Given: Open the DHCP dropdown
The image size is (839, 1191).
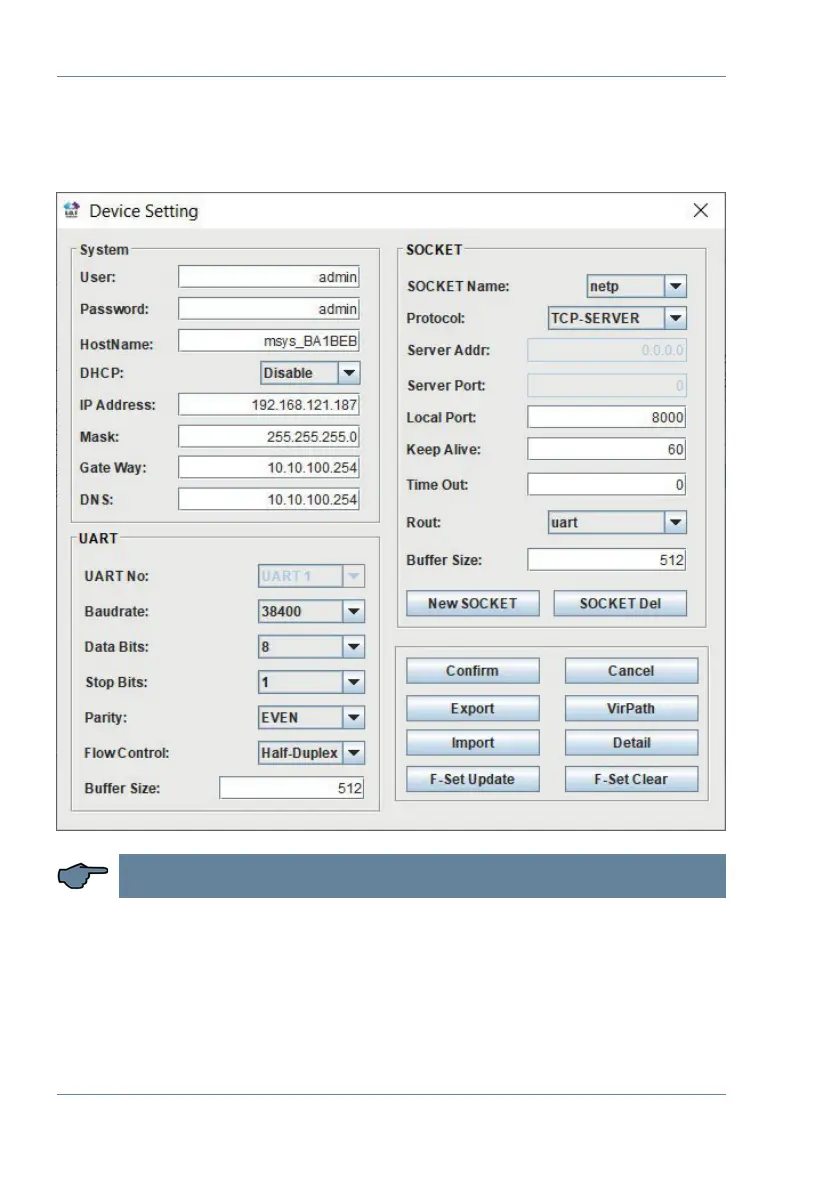Looking at the screenshot, I should coord(349,373).
